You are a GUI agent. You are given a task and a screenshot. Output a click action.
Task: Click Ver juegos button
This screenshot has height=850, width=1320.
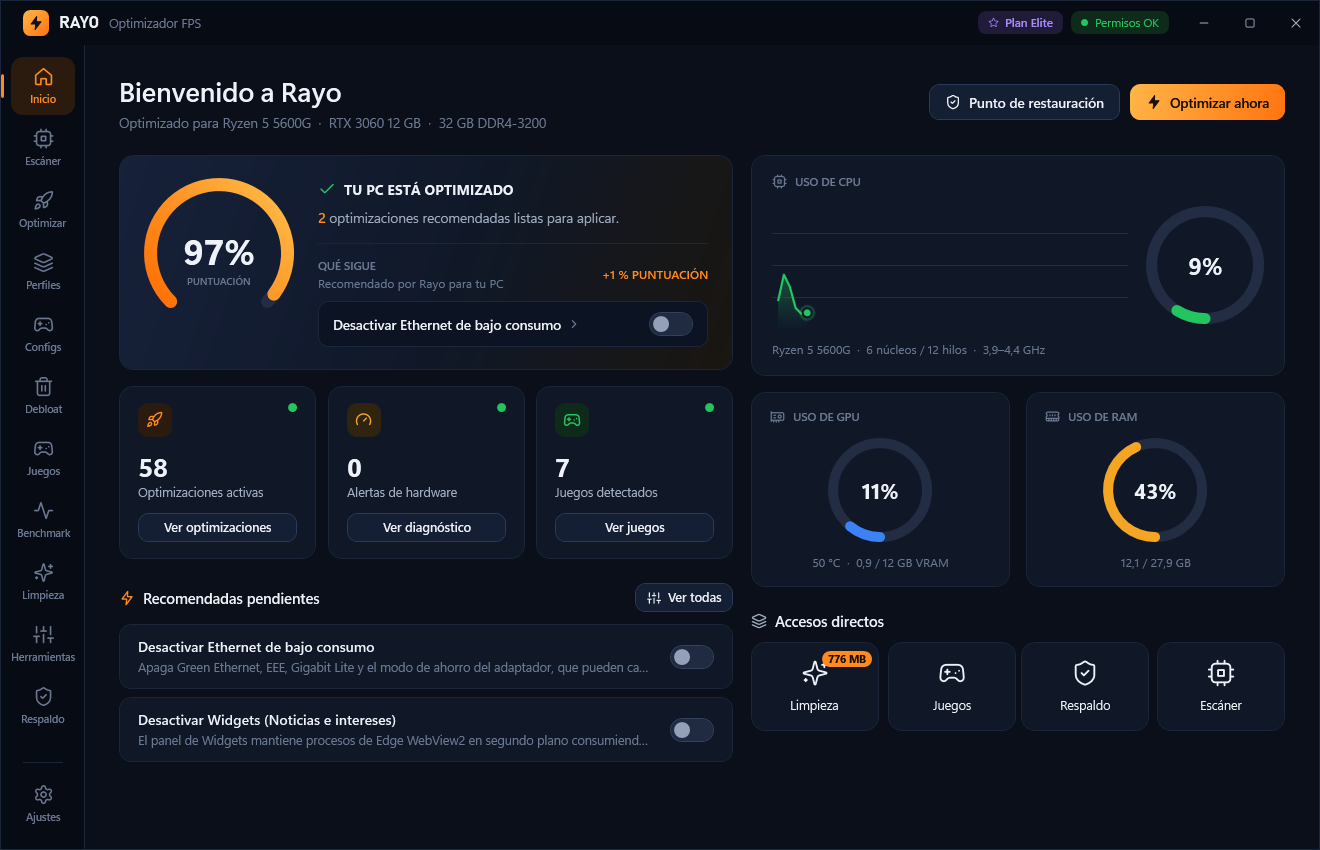[634, 527]
